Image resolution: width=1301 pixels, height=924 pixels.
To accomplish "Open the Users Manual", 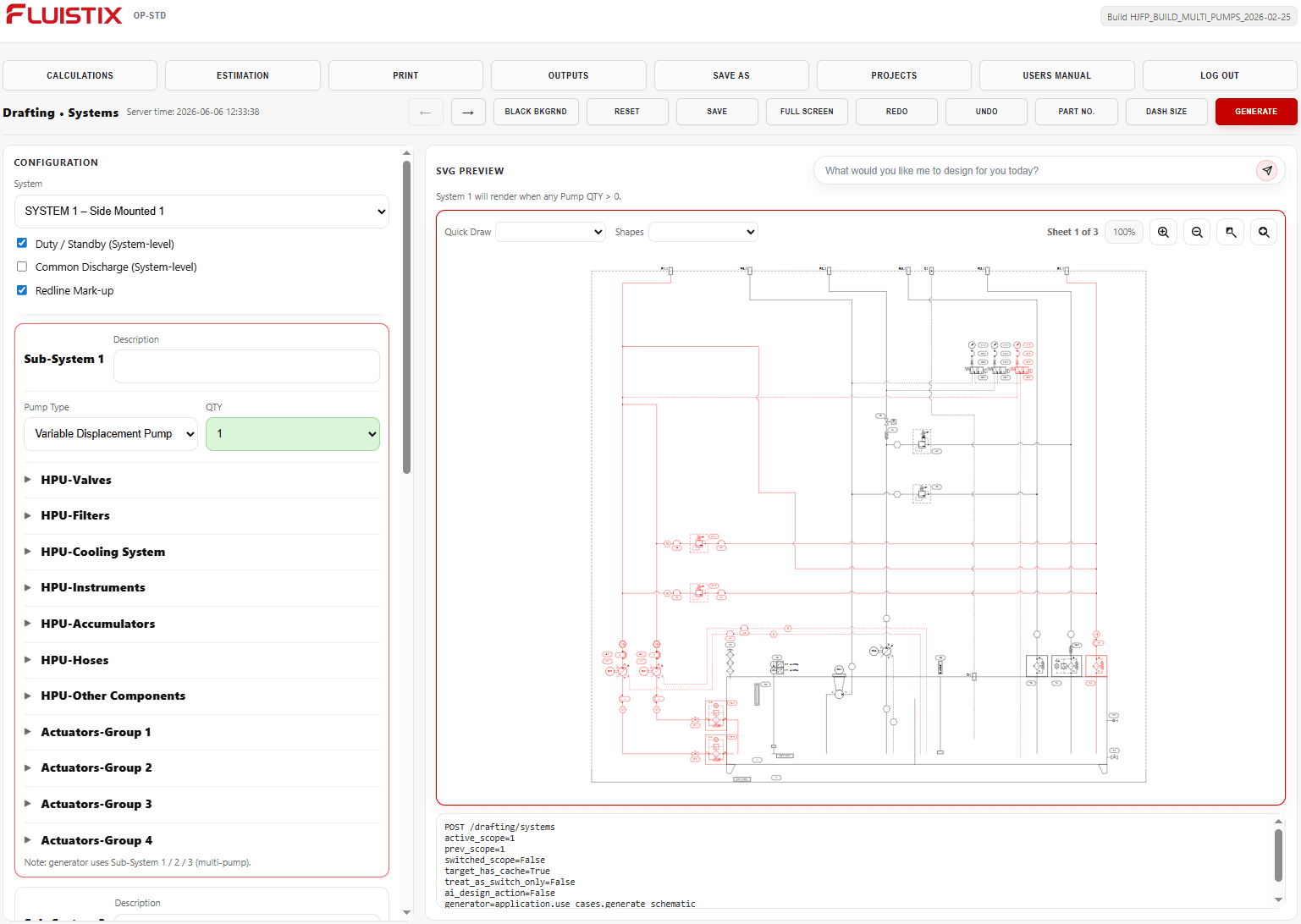I will [x=1057, y=75].
